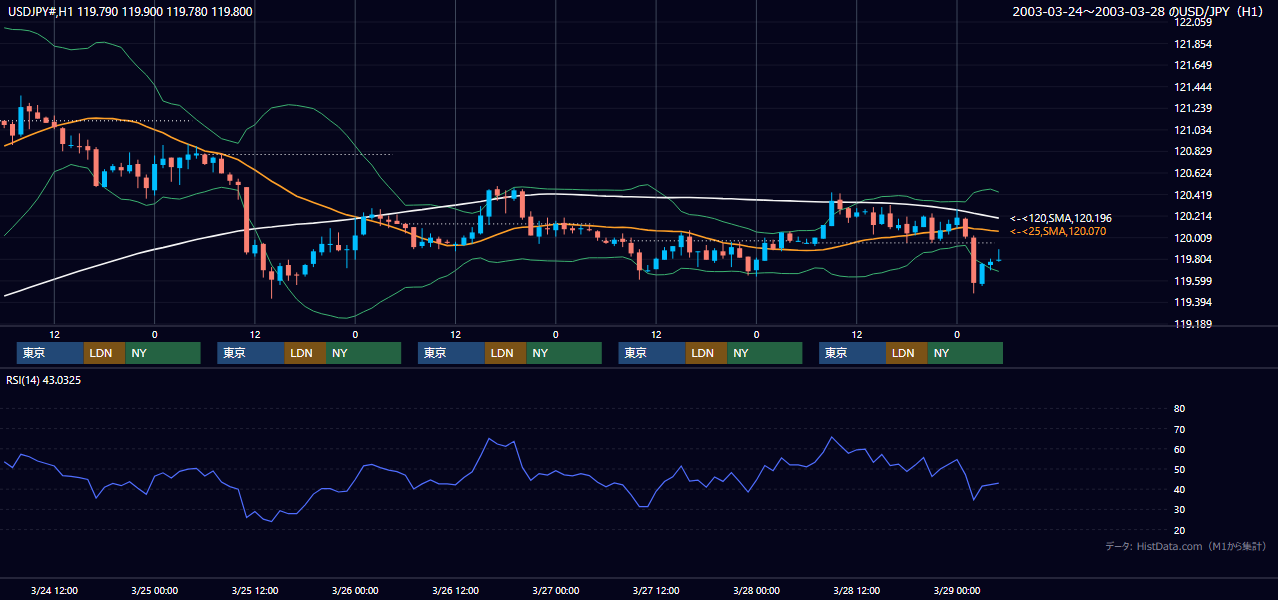The width and height of the screenshot is (1278, 600).
Task: Click the 121.649 price axis label
Action: point(1192,65)
